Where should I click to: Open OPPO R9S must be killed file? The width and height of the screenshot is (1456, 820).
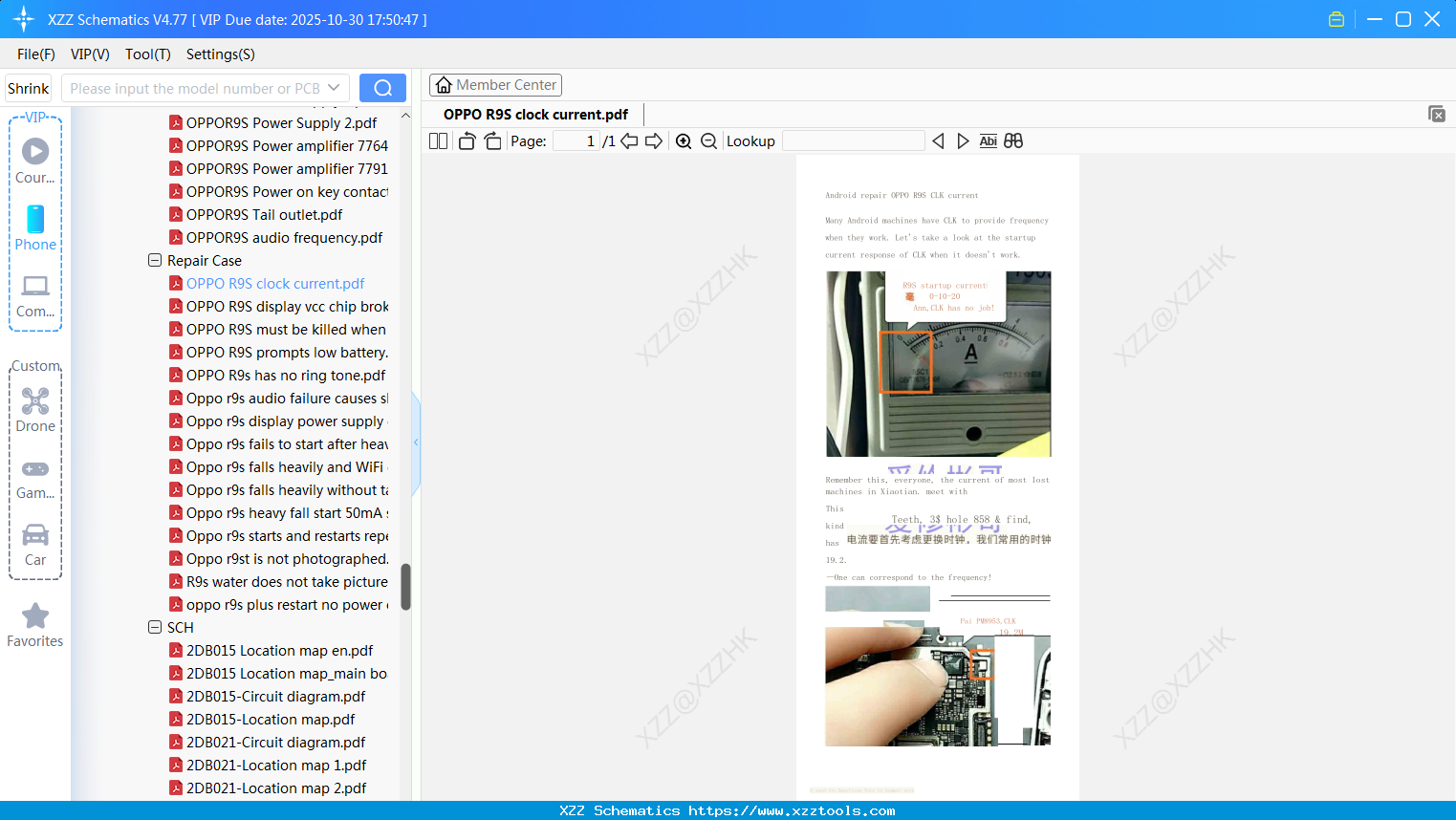286,330
